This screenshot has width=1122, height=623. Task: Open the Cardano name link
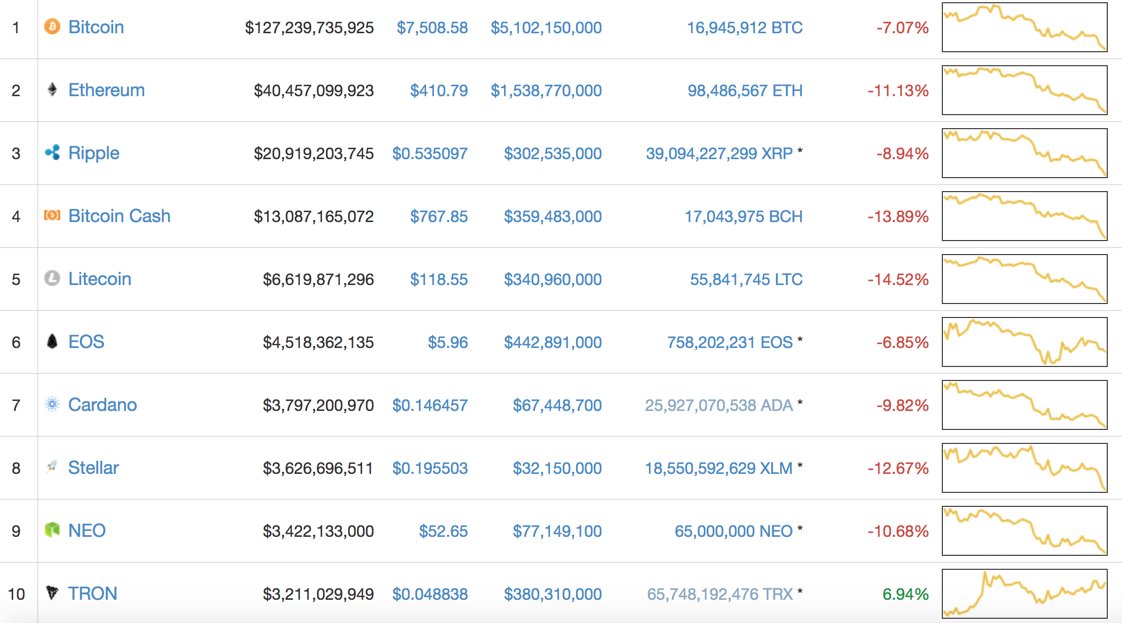point(102,405)
